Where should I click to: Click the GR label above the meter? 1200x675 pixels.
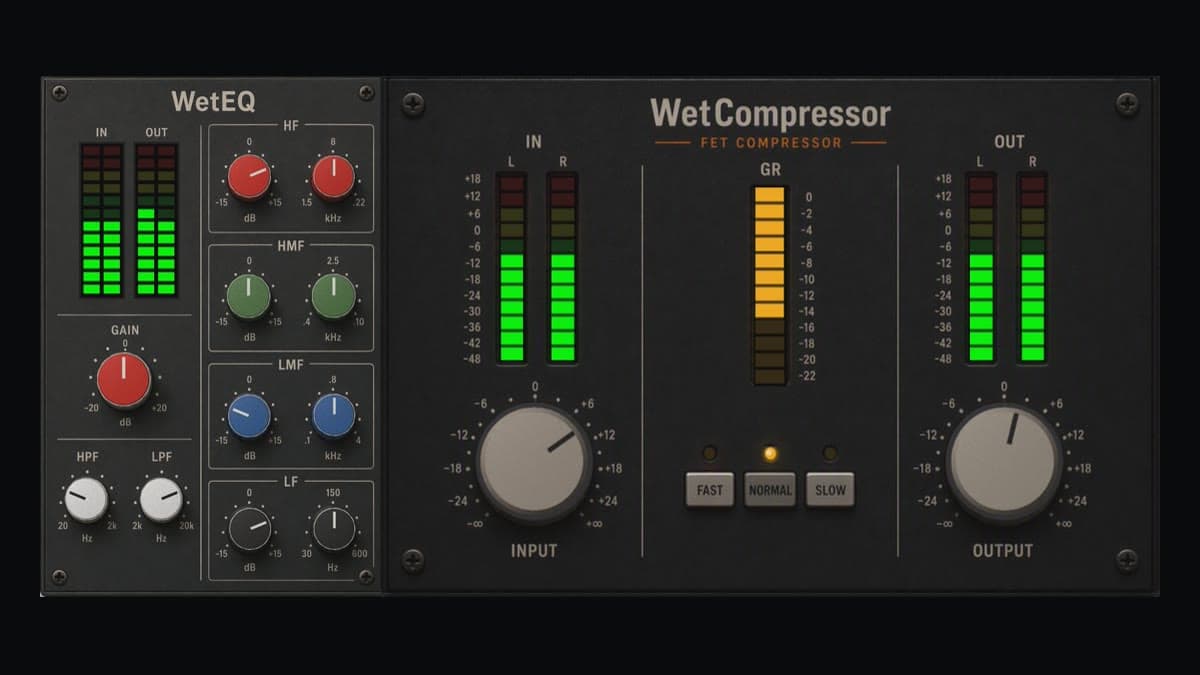pyautogui.click(x=770, y=170)
